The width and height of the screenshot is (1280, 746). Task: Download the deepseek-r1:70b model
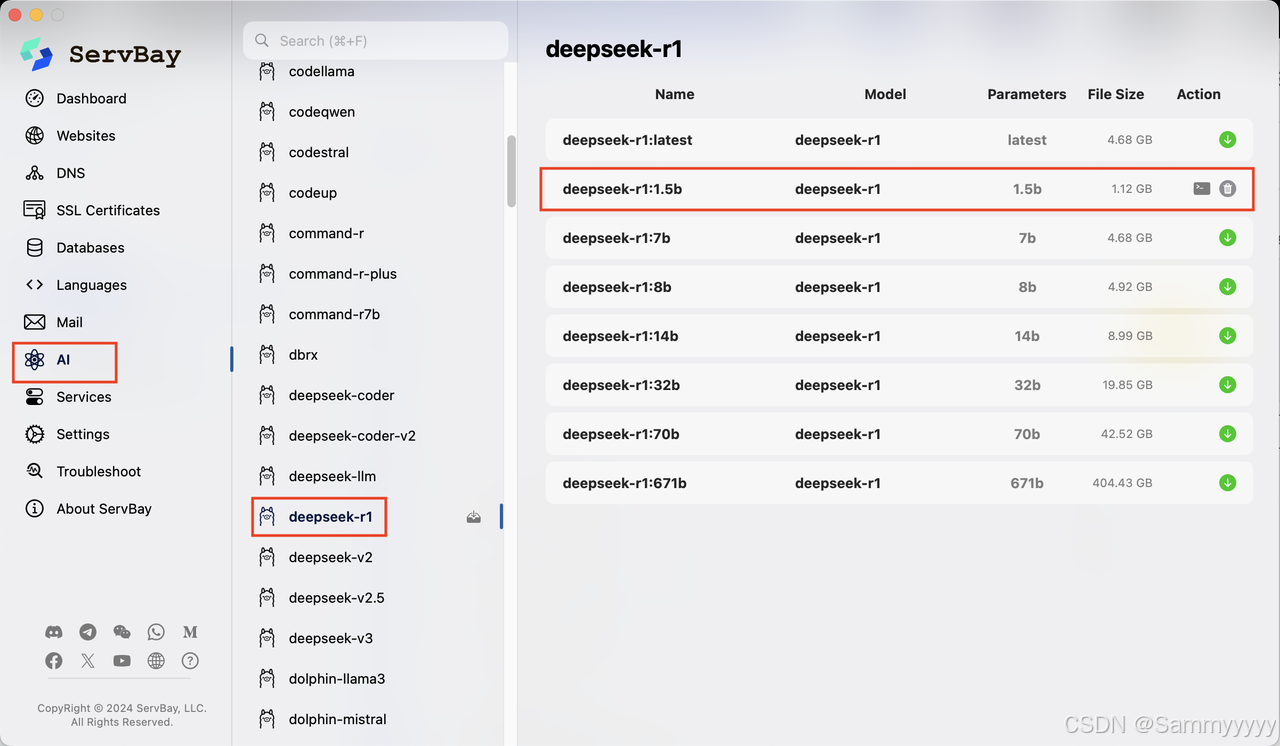click(x=1227, y=434)
